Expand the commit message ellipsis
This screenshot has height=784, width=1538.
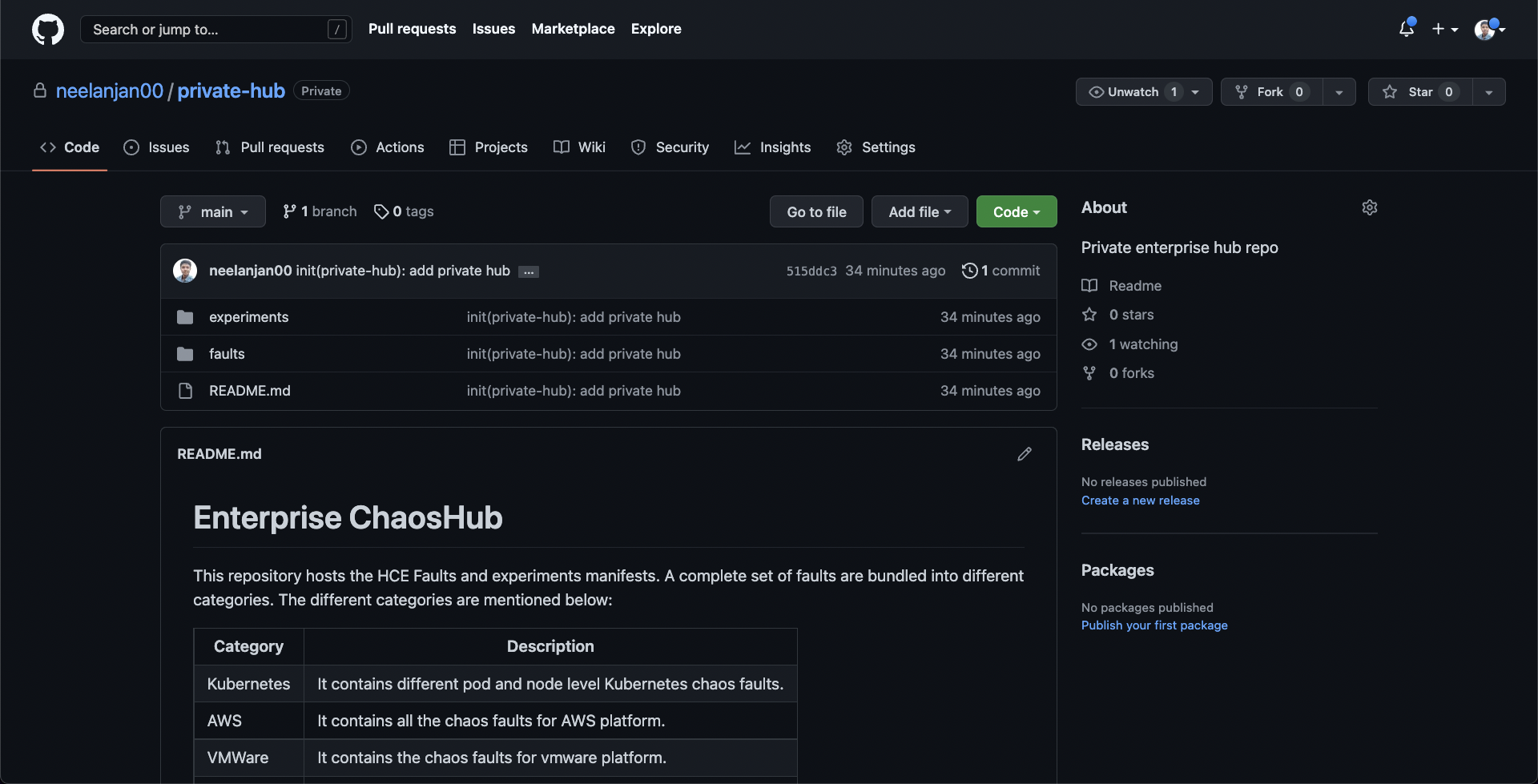click(x=529, y=271)
